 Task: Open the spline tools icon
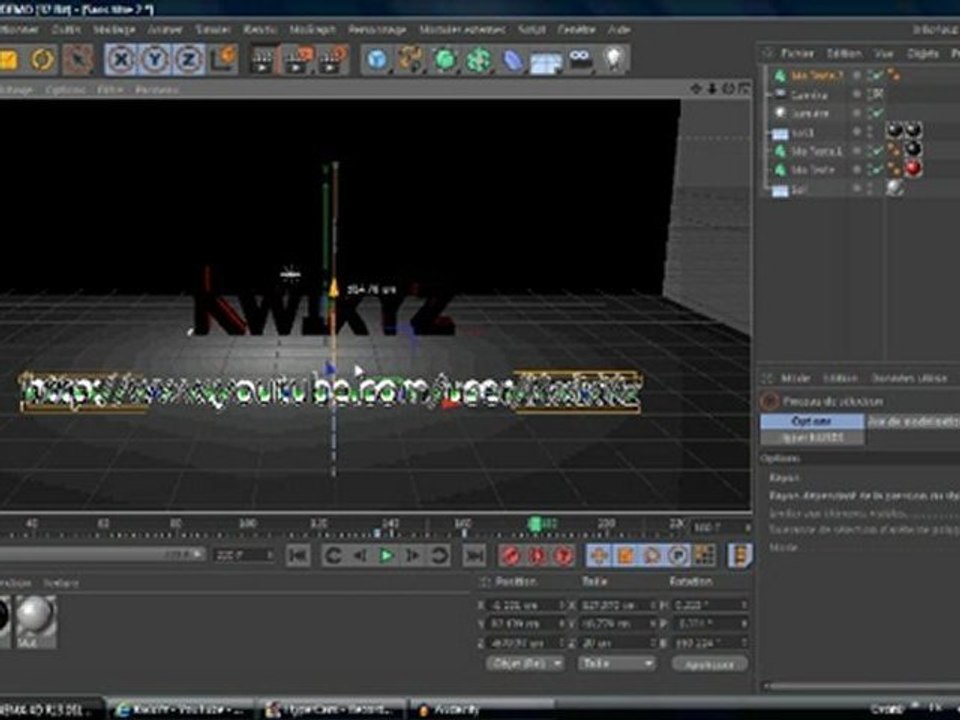point(411,59)
